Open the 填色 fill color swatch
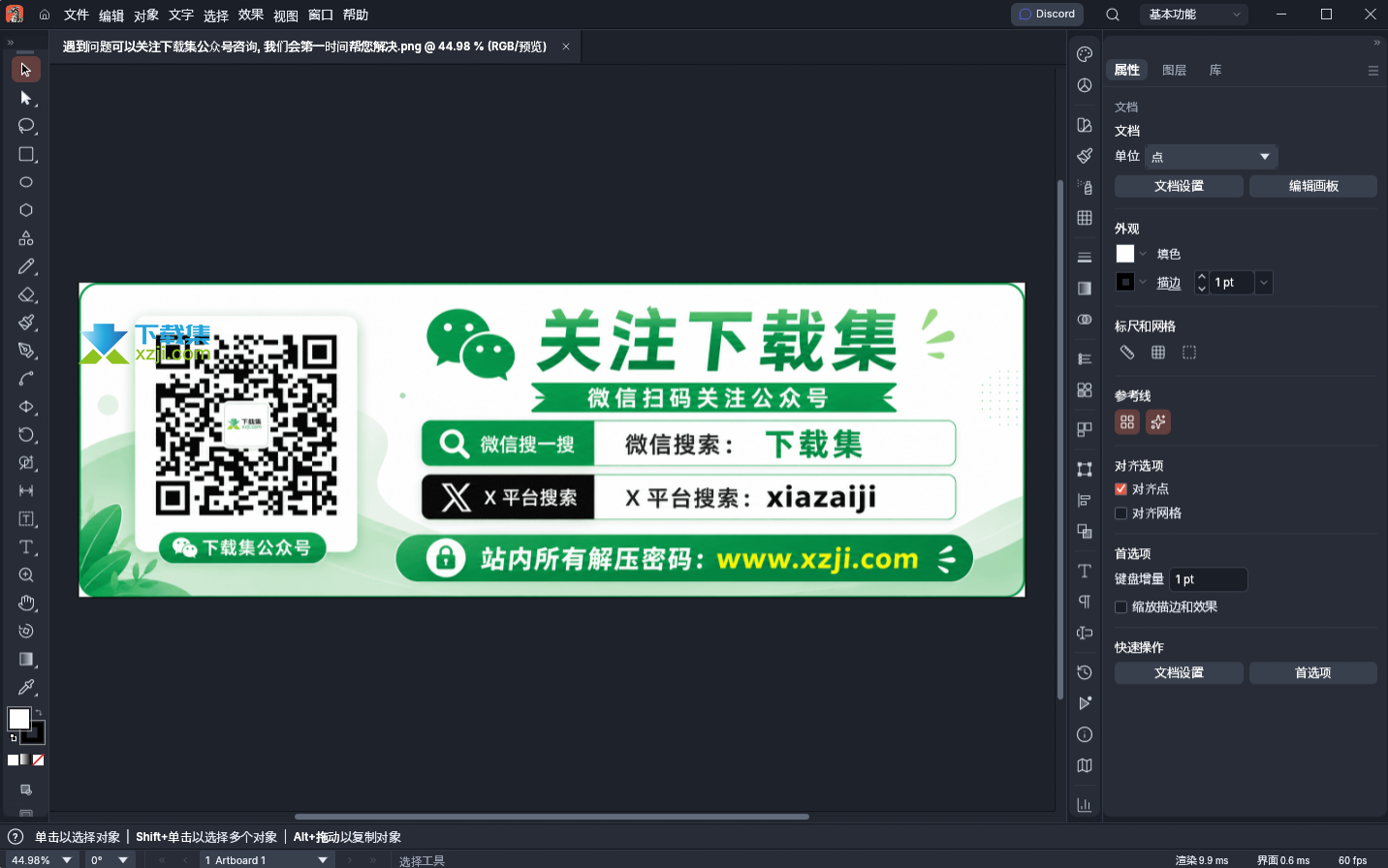 pos(1125,254)
